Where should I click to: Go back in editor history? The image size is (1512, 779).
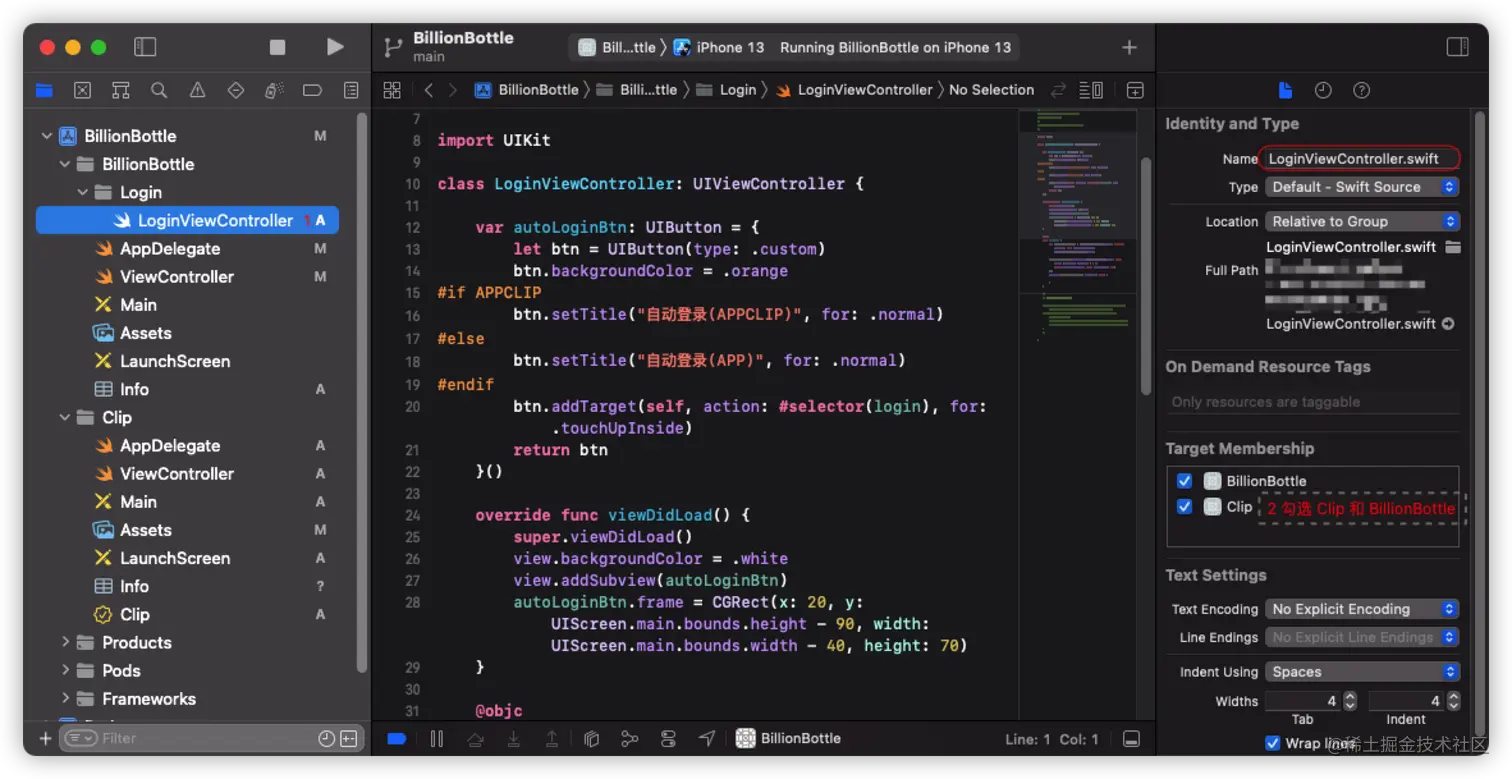click(x=429, y=90)
